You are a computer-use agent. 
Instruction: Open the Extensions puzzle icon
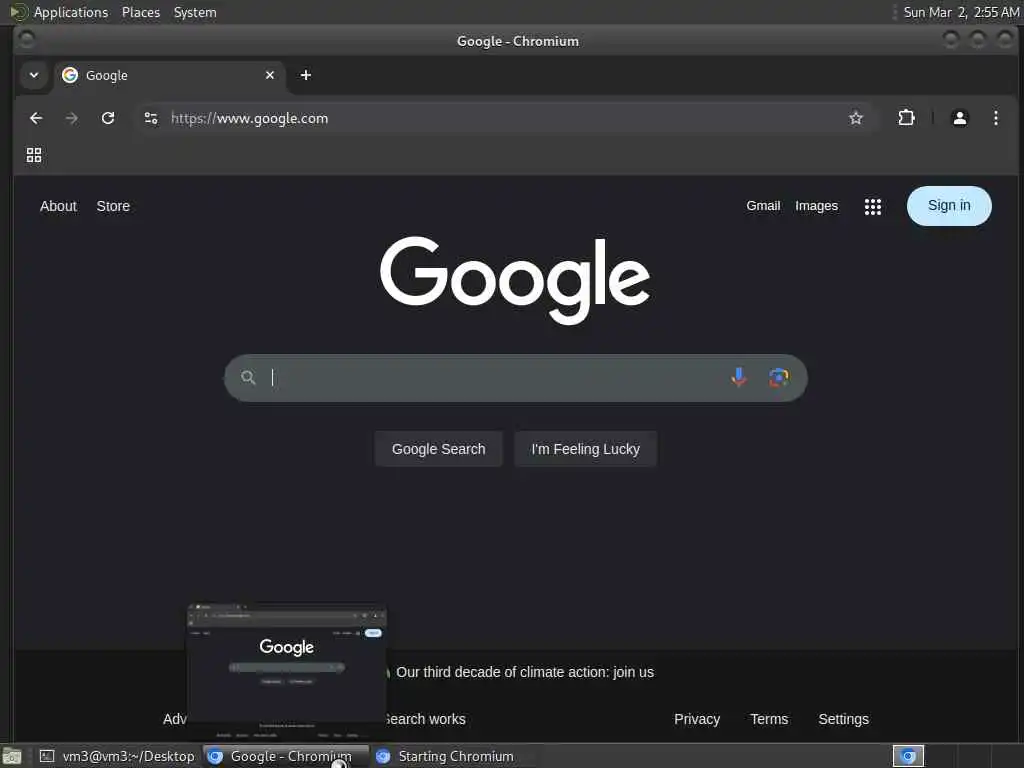906,118
